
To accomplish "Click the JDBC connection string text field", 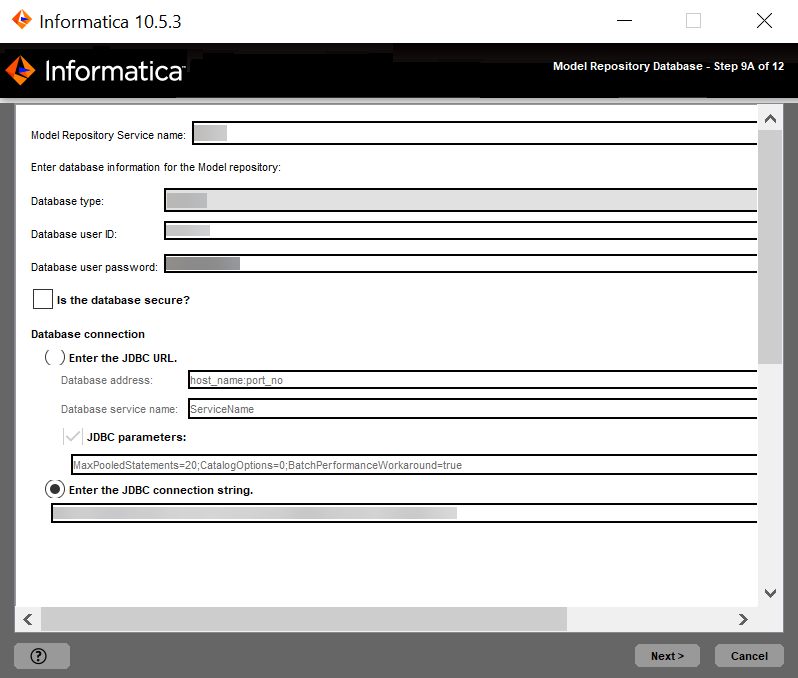I will (404, 513).
